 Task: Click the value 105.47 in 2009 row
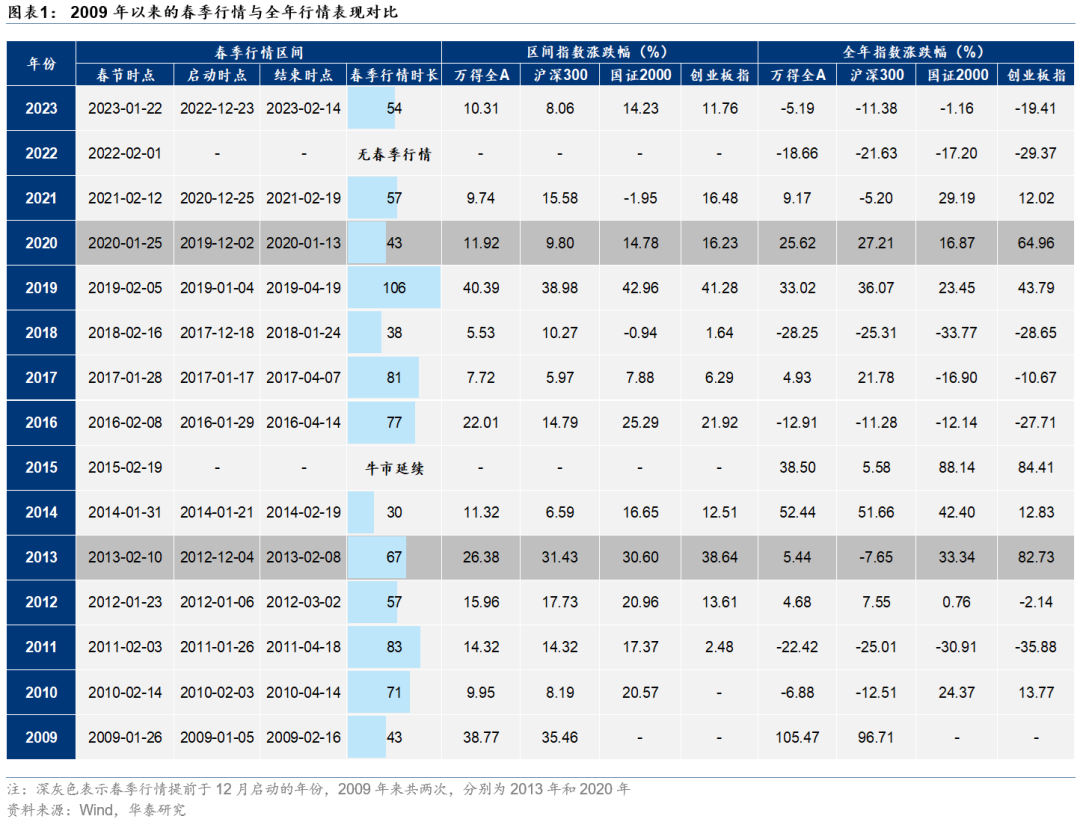click(797, 737)
